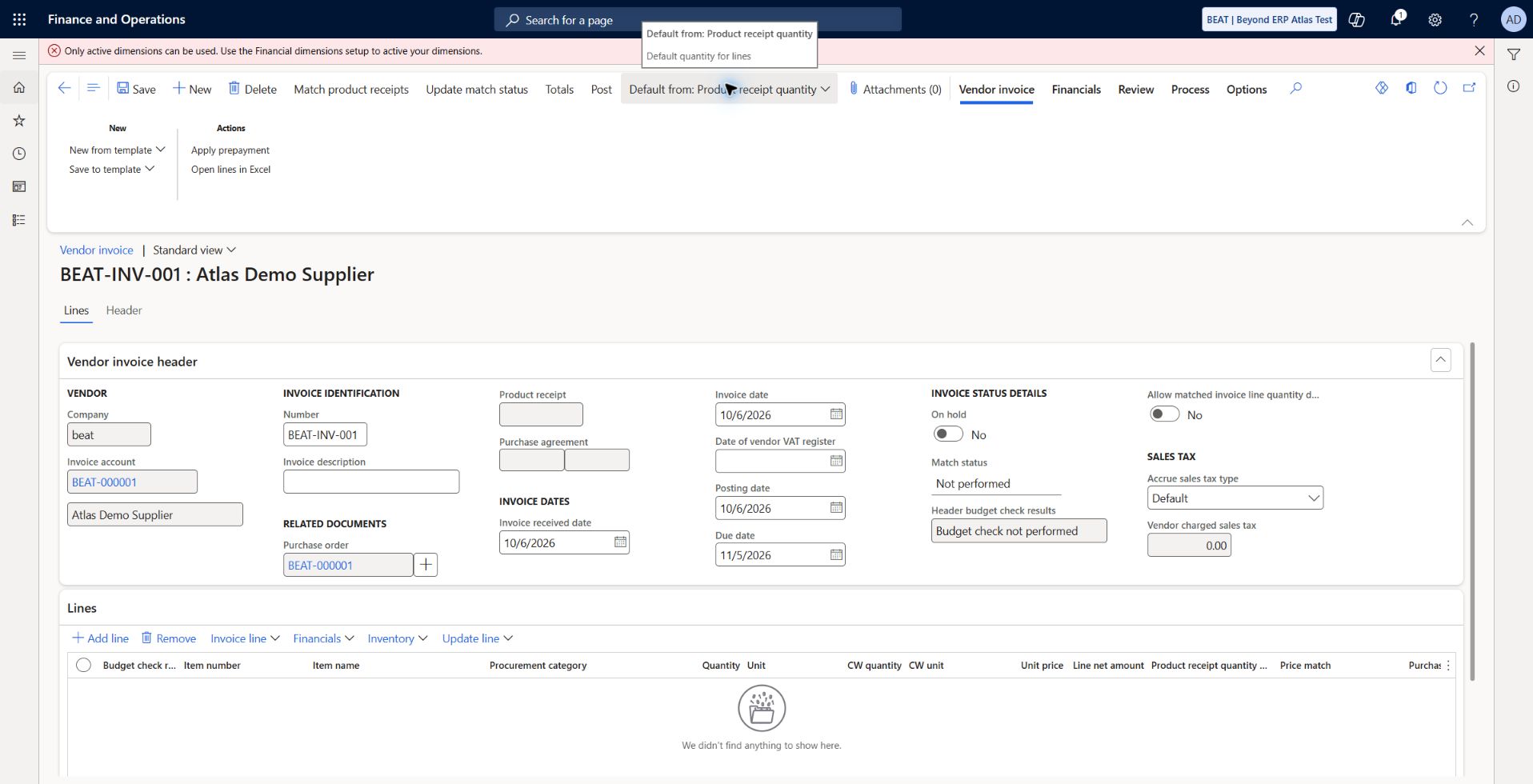This screenshot has height=784, width=1533.
Task: Open the Copilot icon in header
Action: 1357,19
